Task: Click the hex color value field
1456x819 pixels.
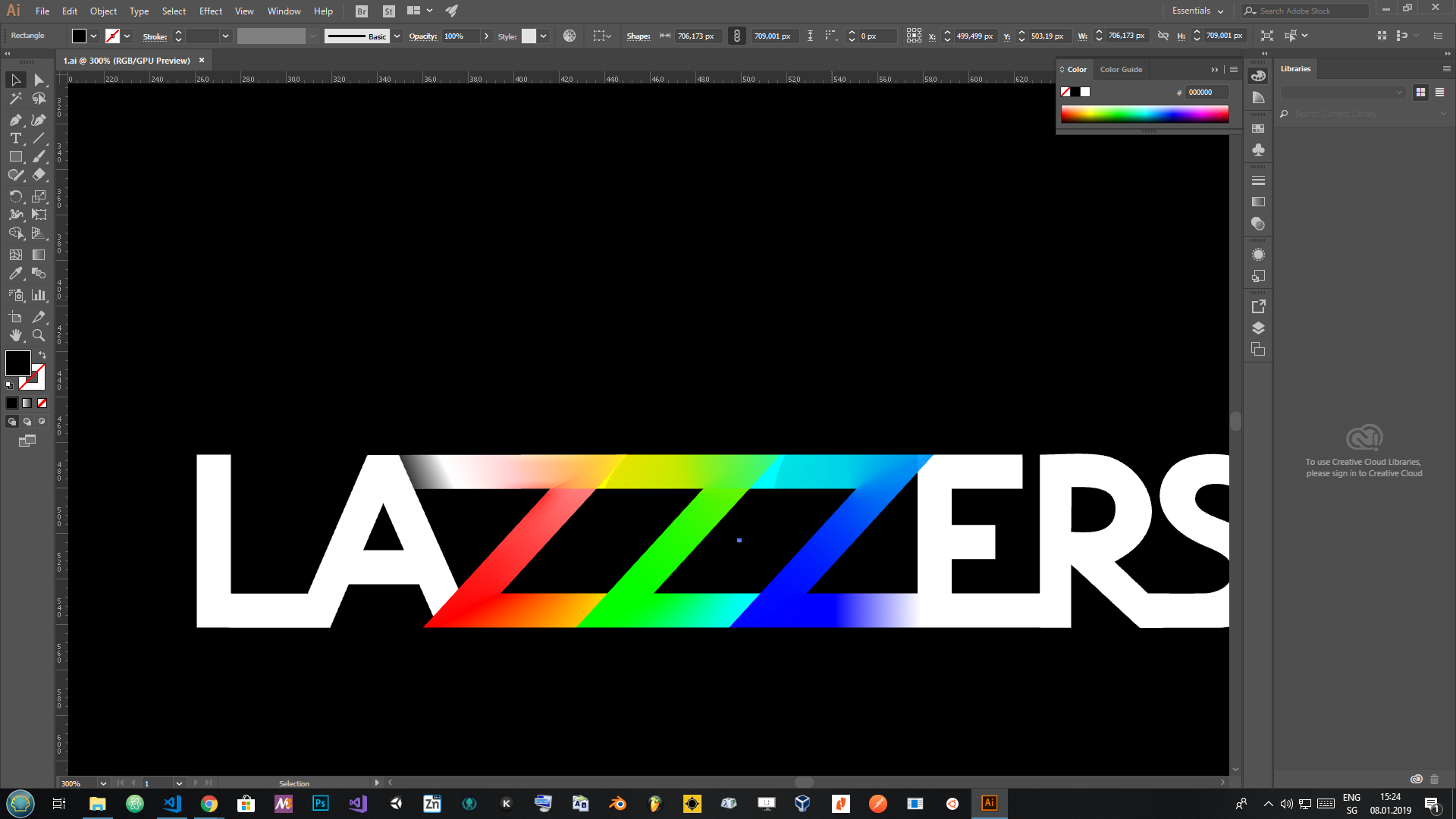Action: pos(1206,92)
